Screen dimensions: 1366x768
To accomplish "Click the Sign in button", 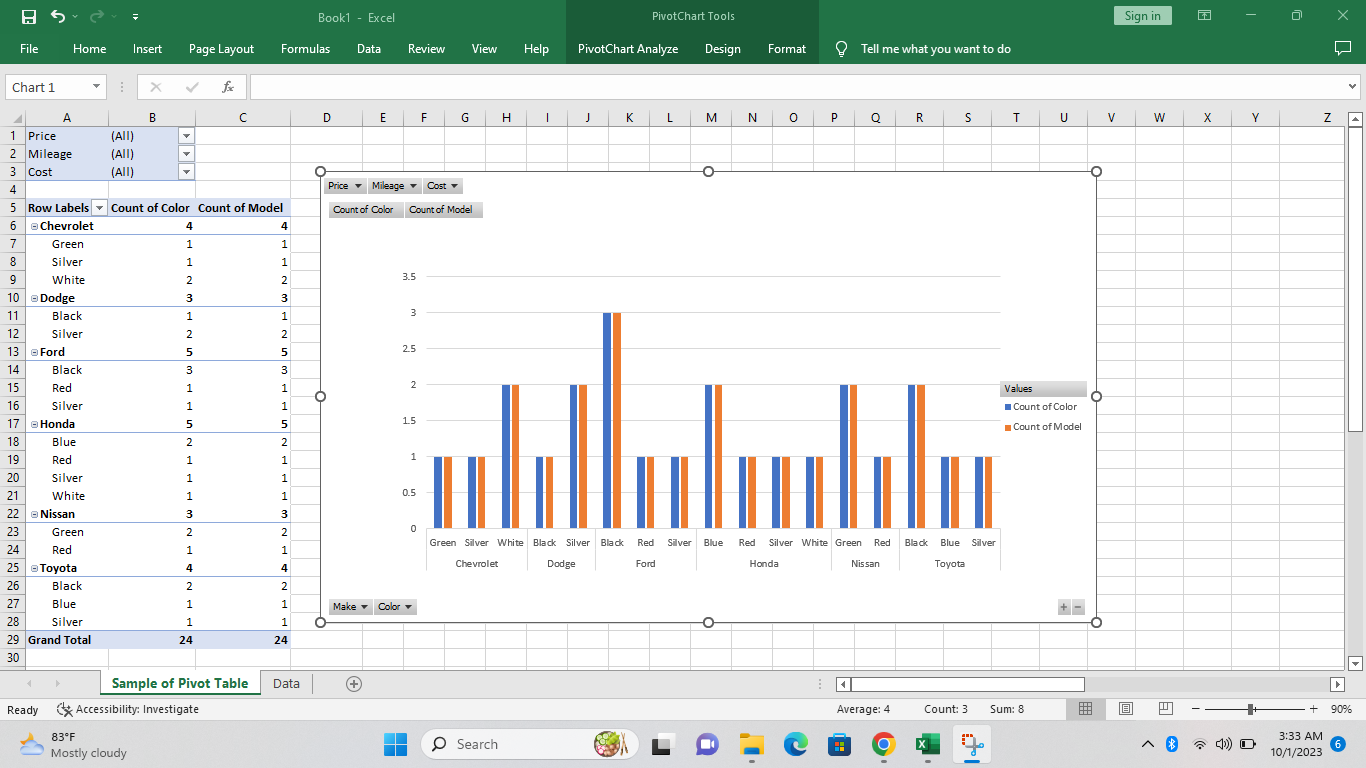I will 1142,16.
